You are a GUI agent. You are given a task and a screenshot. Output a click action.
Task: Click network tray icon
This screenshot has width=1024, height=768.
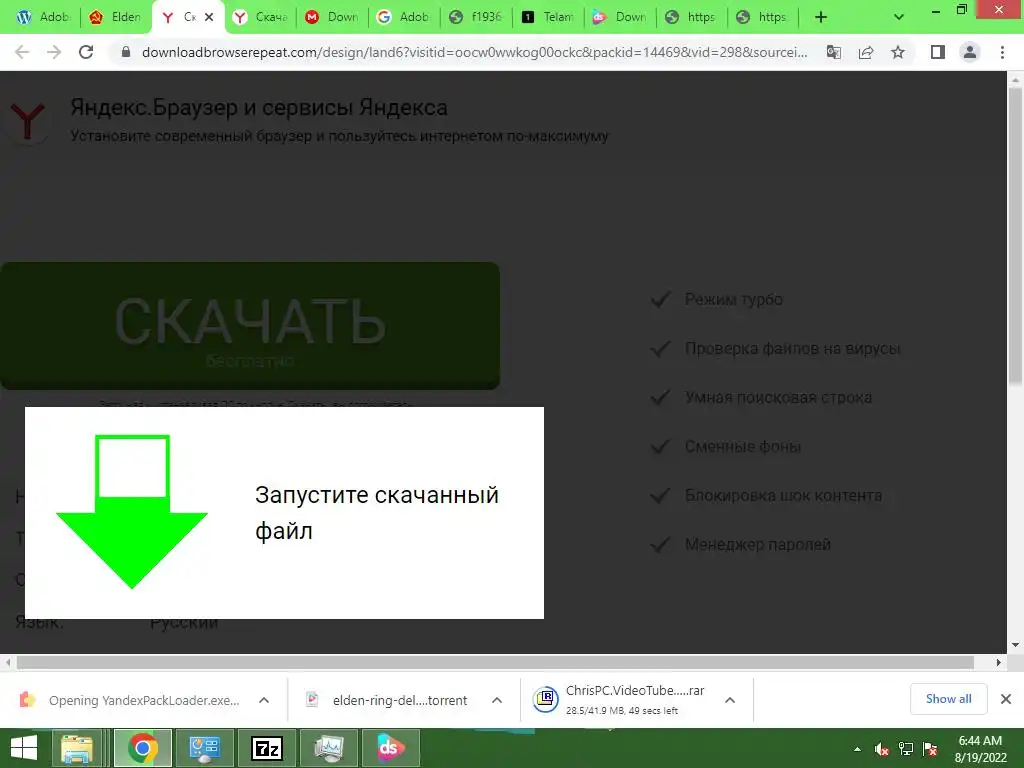[906, 749]
